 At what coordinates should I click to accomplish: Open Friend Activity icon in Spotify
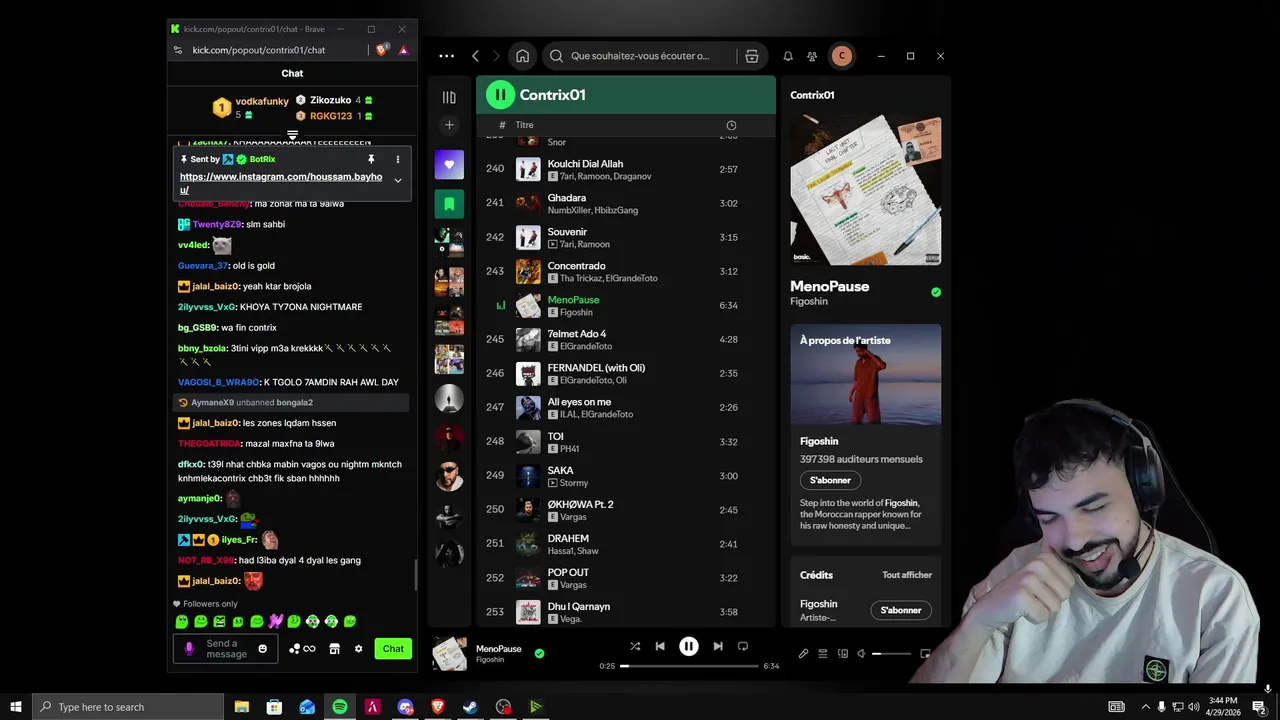click(x=812, y=56)
